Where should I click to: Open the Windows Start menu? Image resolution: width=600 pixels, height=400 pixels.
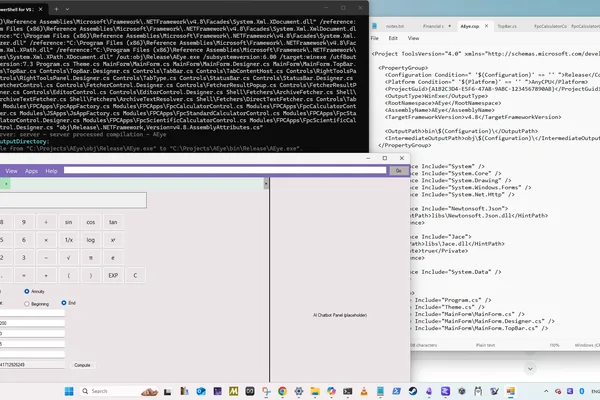[69, 391]
